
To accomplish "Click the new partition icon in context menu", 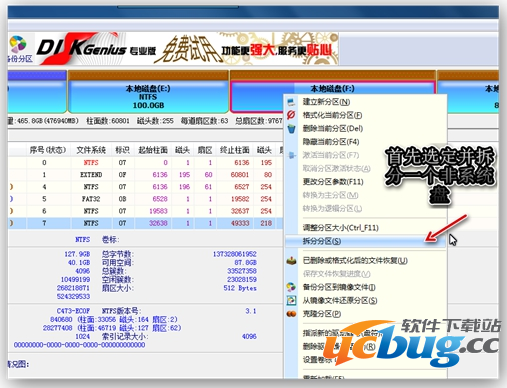I will click(291, 102).
